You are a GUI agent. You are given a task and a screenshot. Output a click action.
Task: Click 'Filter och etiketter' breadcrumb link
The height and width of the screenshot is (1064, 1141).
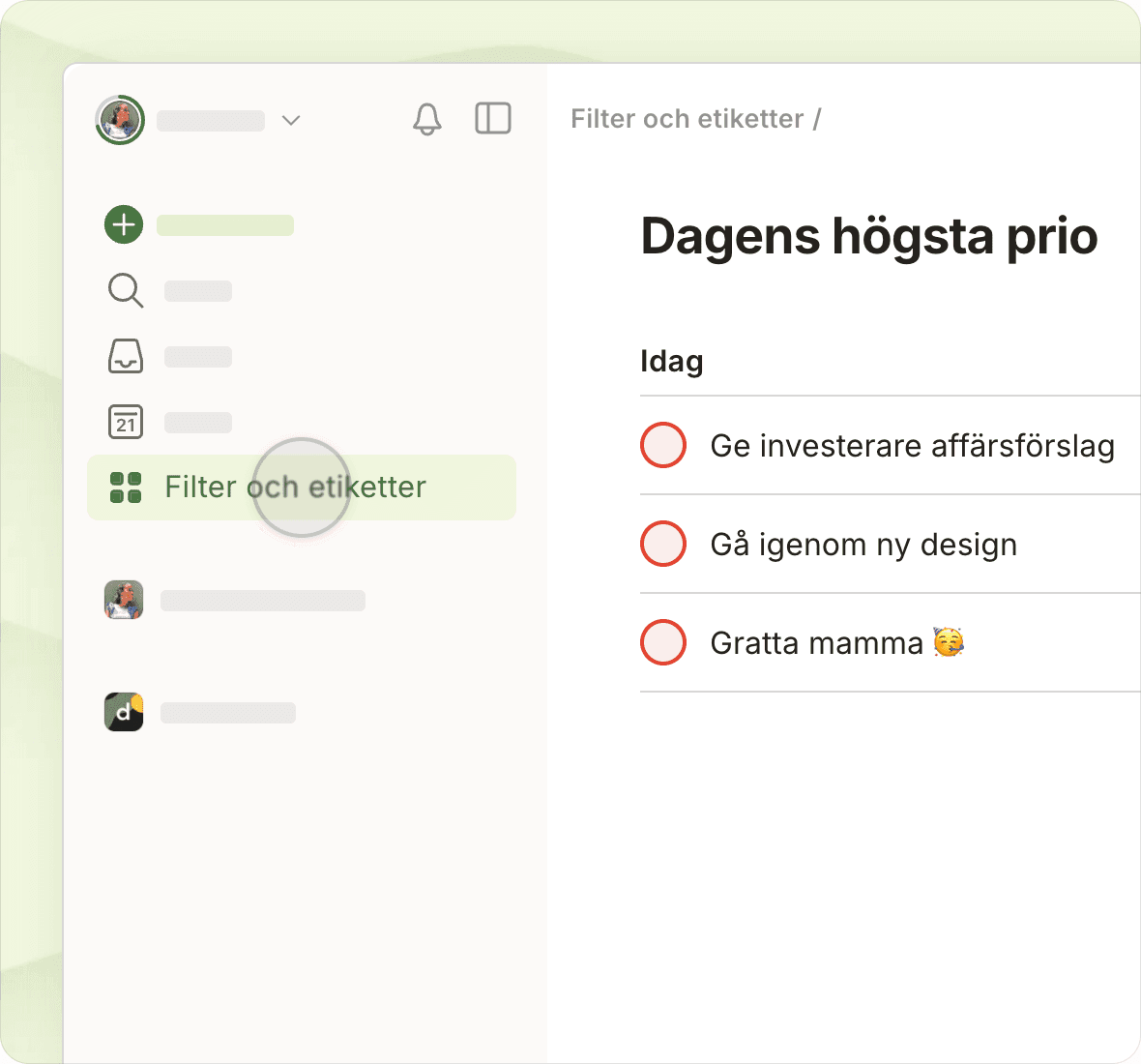click(687, 119)
